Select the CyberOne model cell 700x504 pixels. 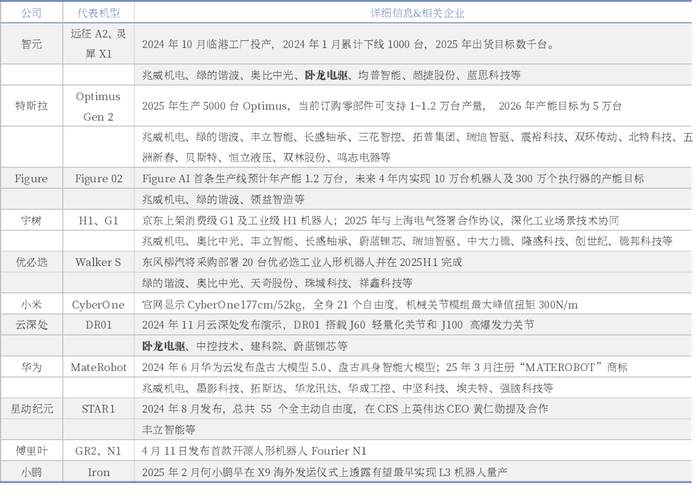pos(98,304)
